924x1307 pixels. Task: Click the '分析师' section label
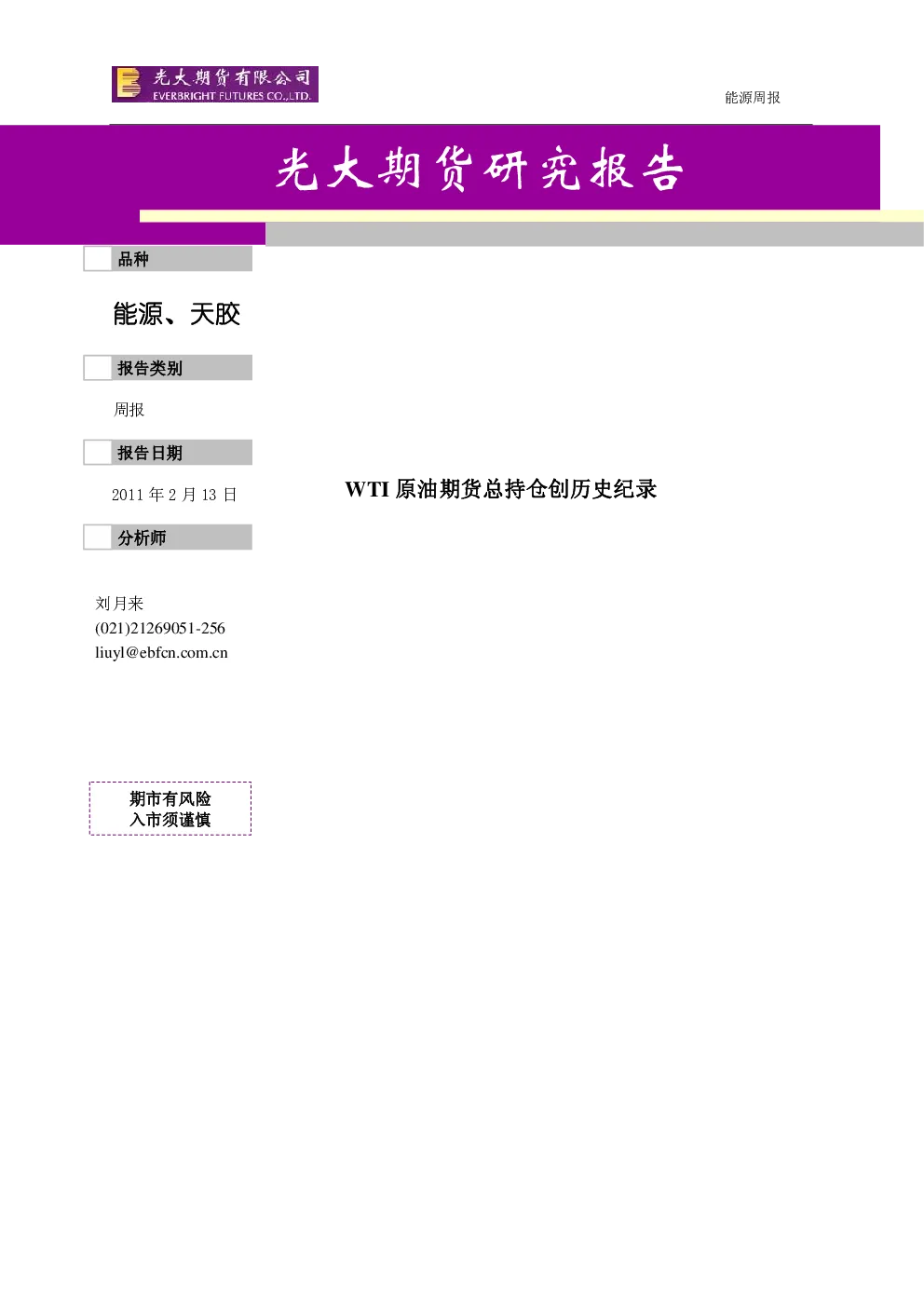click(x=142, y=538)
